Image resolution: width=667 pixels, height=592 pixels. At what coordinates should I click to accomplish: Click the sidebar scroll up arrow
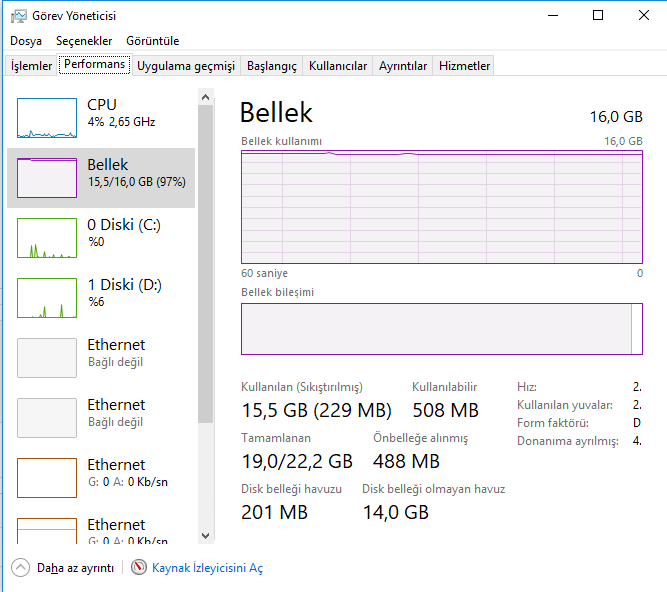point(206,98)
